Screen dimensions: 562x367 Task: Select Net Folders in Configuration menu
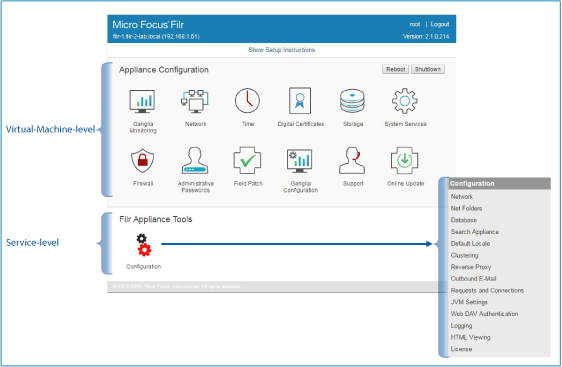[466, 208]
